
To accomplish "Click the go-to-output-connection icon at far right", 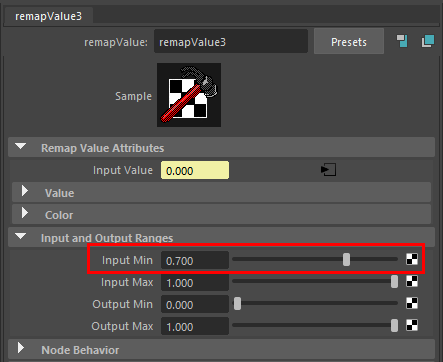I will coord(428,41).
